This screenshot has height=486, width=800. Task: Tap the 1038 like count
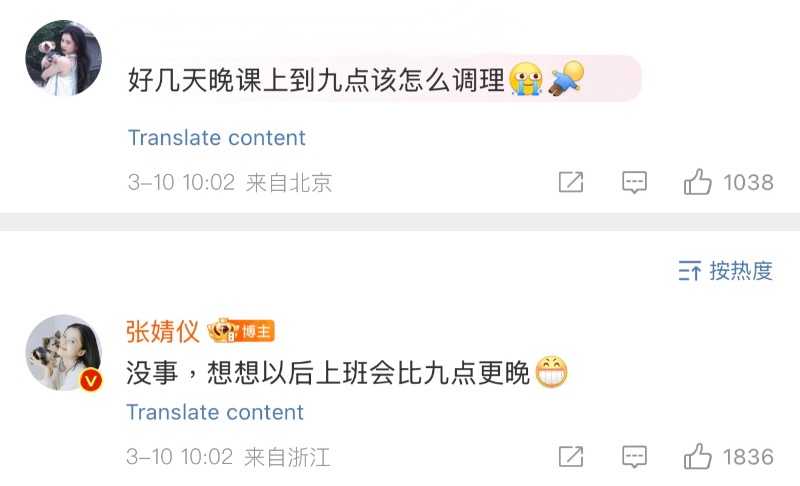click(748, 182)
